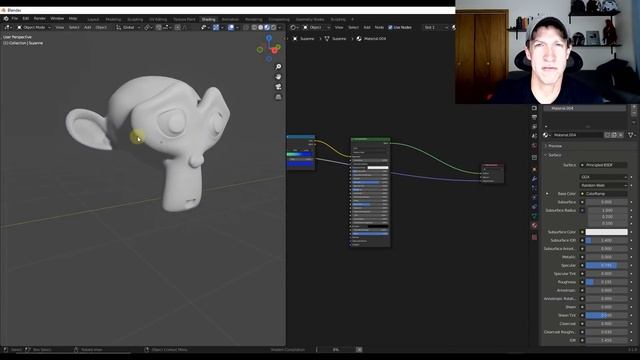This screenshot has height=360, width=640.
Task: Switch to the Layout workspace tab
Action: point(93,19)
